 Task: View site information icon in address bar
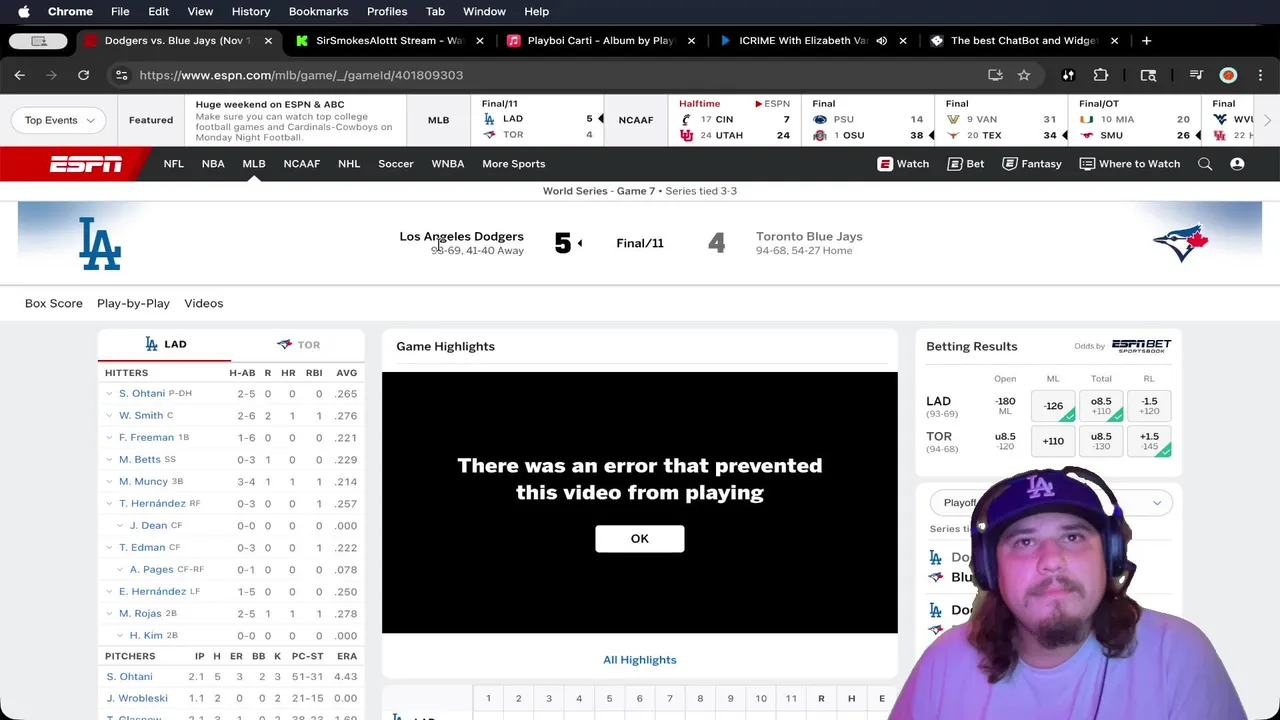point(121,75)
